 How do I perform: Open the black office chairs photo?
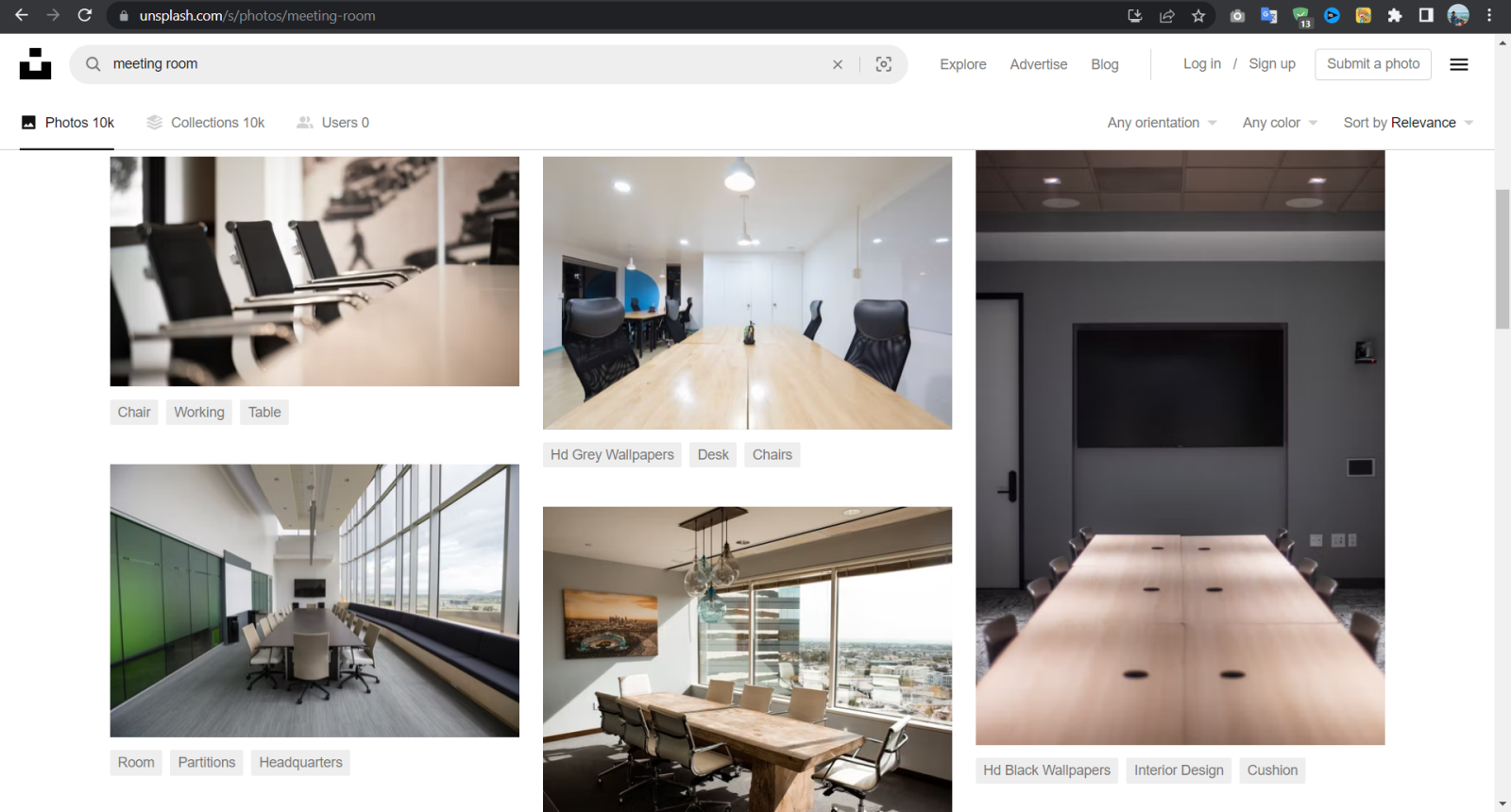[x=314, y=271]
